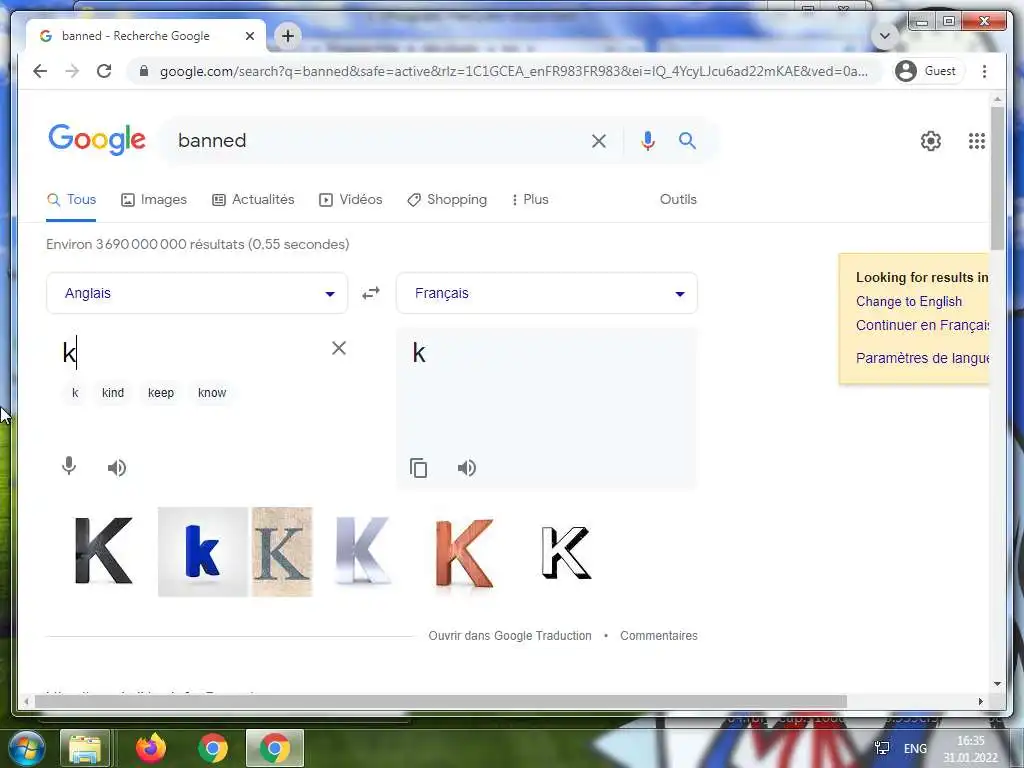This screenshot has height=768, width=1024.
Task: Click the vertical scrollbar thumb
Action: [x=997, y=178]
